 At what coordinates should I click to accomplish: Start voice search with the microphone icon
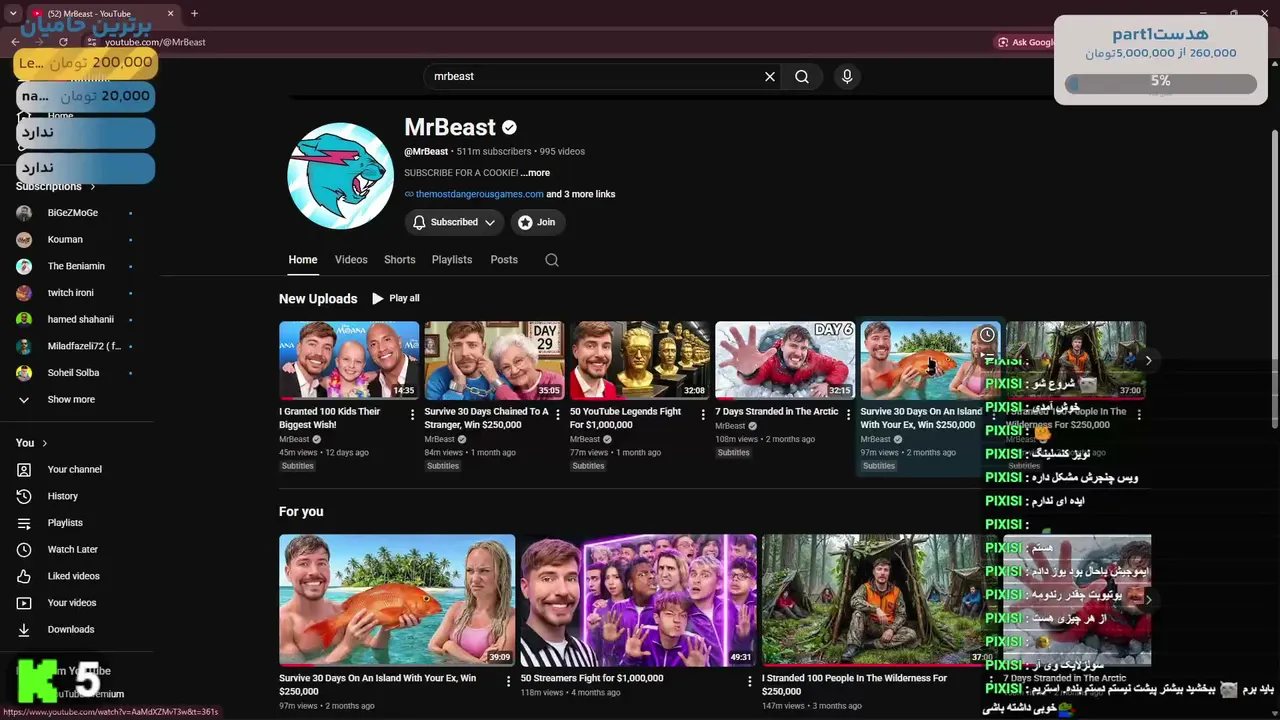click(x=847, y=76)
